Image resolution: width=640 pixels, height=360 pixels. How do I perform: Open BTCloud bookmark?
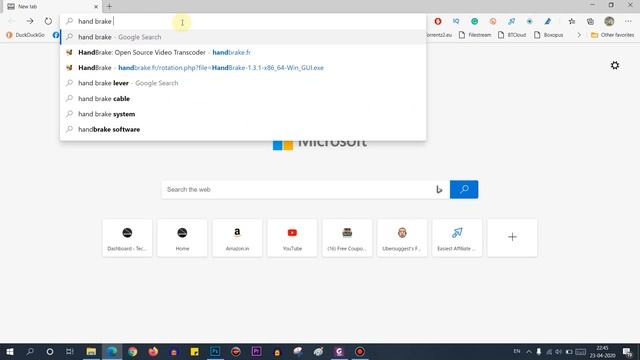[512, 35]
